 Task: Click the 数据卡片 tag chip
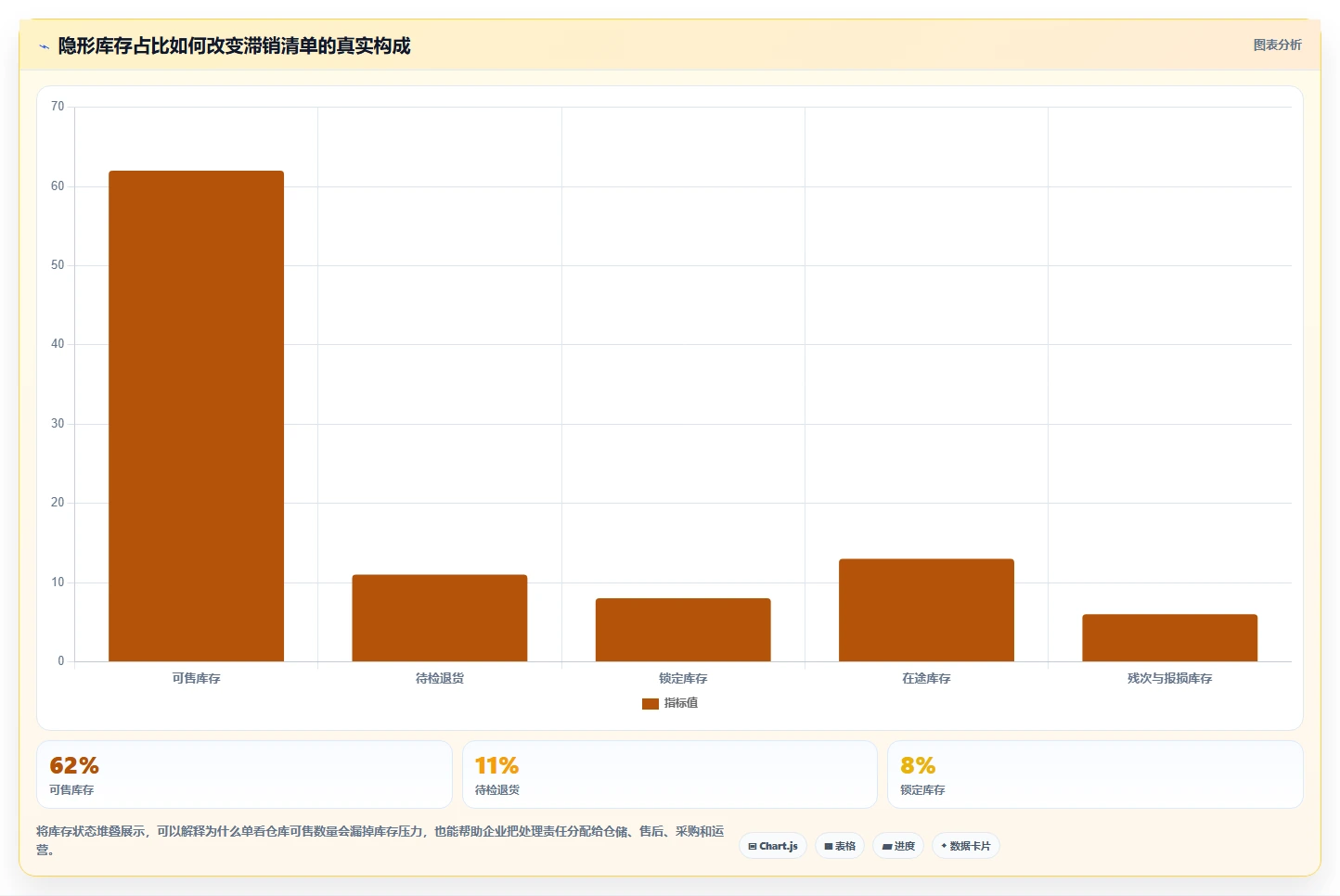(x=966, y=846)
